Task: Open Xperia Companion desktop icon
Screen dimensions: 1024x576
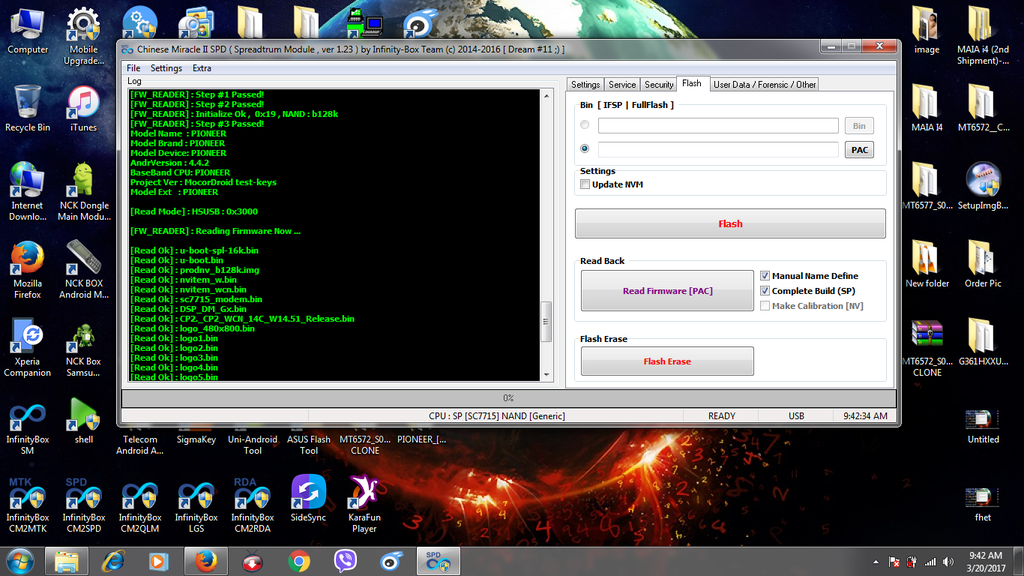Action: [x=27, y=340]
